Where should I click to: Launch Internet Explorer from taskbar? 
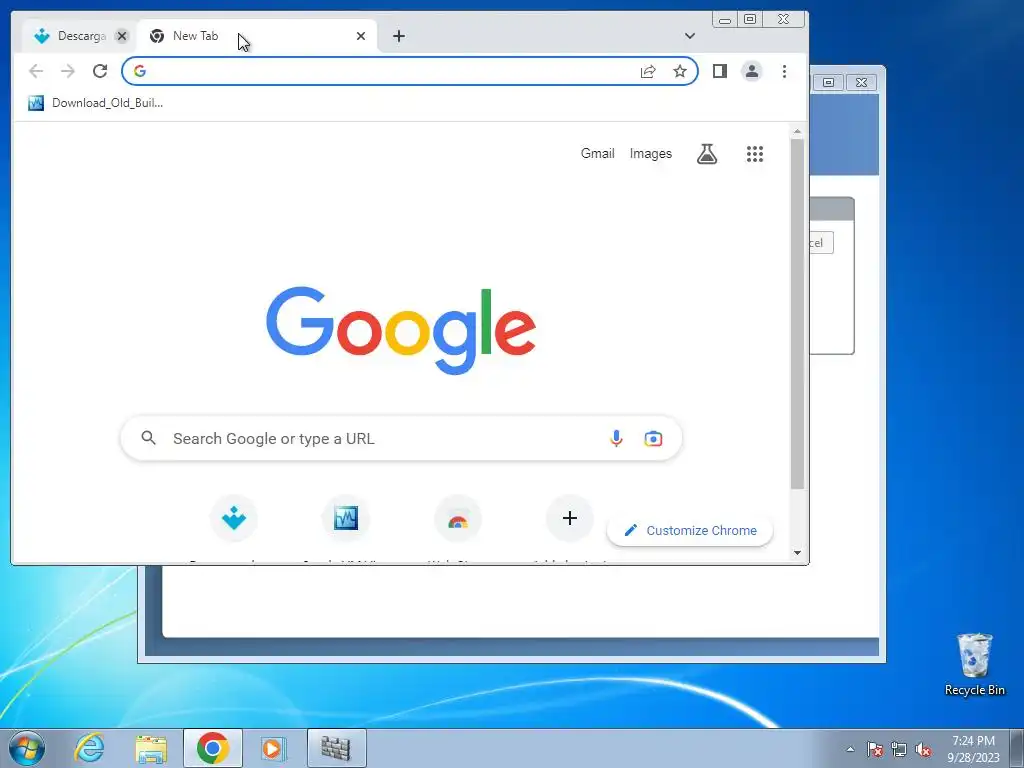[x=89, y=748]
